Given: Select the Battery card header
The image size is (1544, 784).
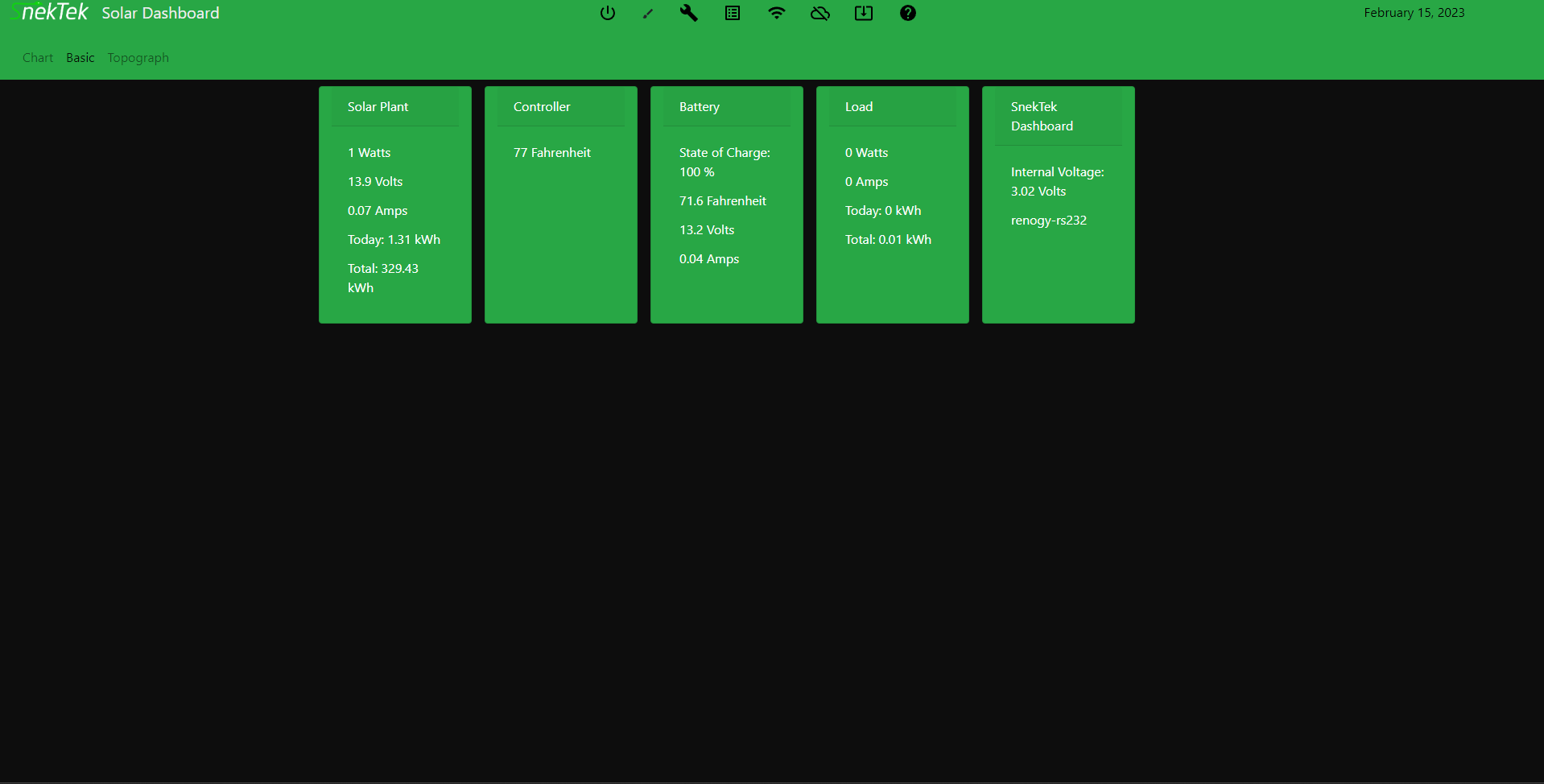Looking at the screenshot, I should (x=726, y=107).
